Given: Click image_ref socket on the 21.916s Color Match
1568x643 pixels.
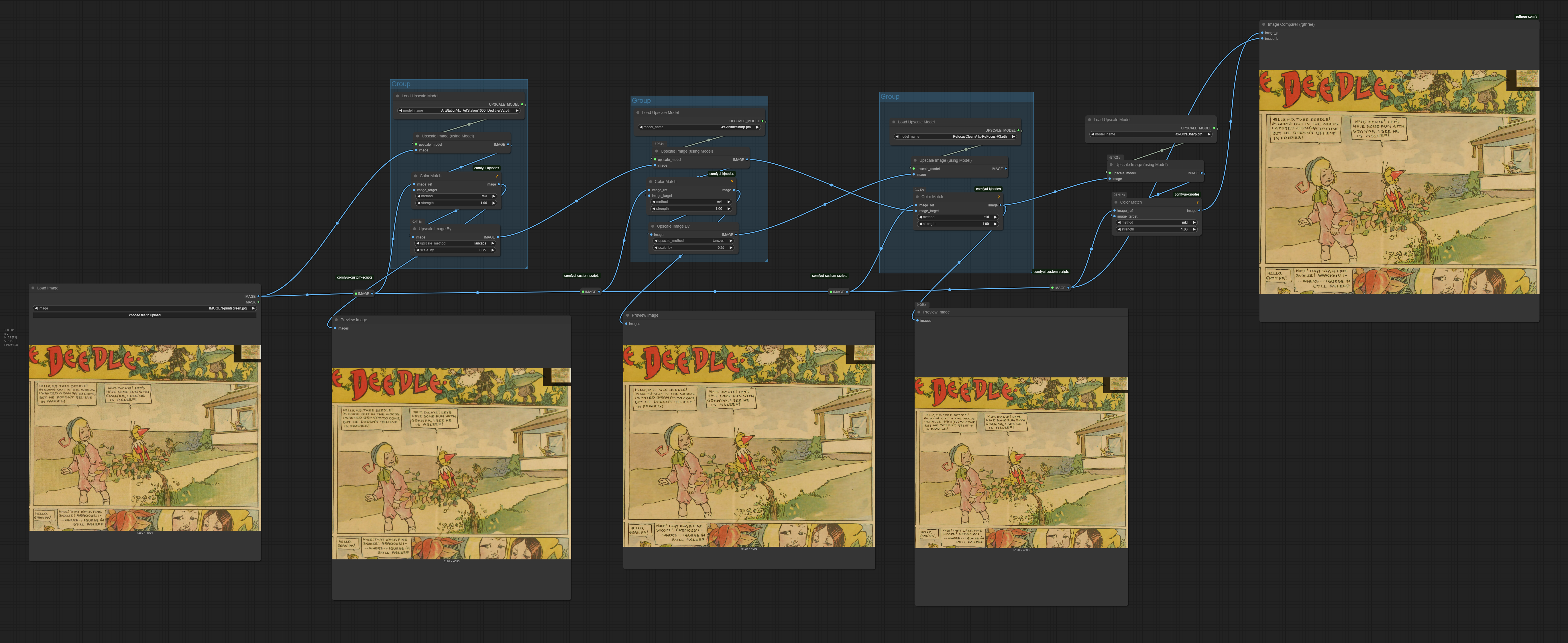Looking at the screenshot, I should click(1114, 210).
